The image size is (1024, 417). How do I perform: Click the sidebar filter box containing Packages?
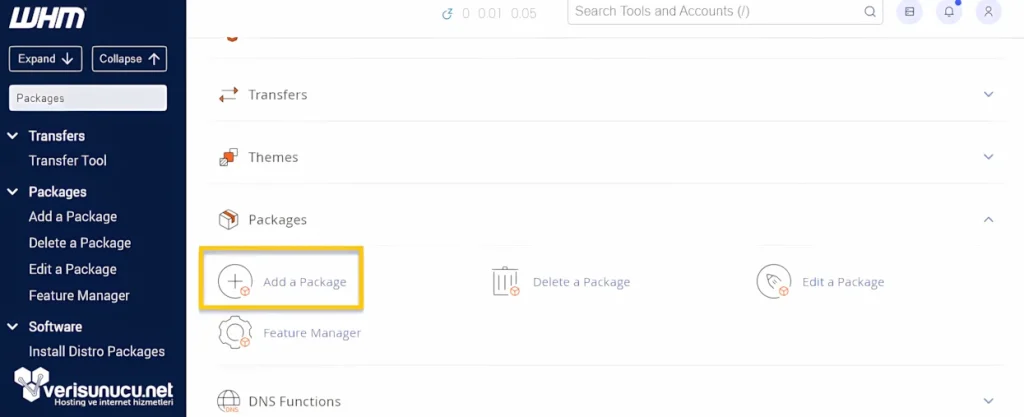point(88,98)
